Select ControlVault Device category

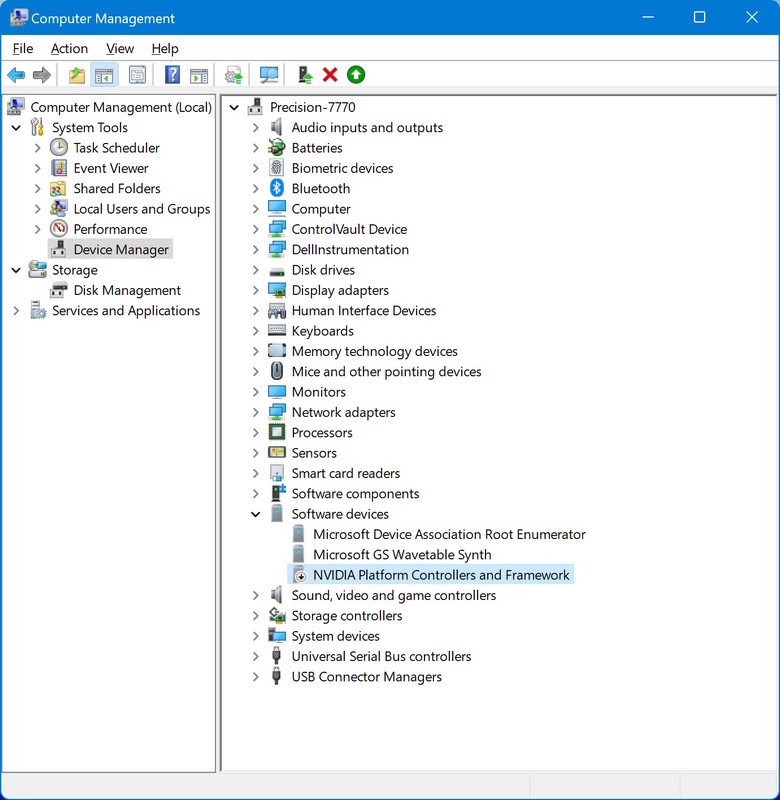click(x=349, y=229)
